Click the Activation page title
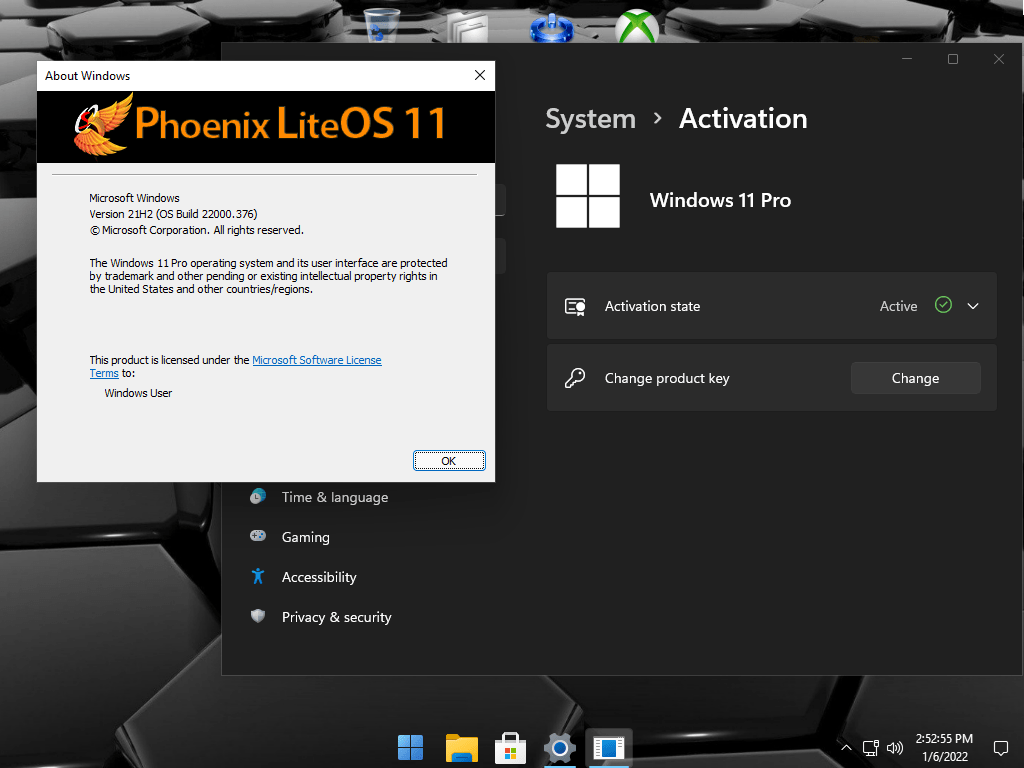This screenshot has width=1024, height=768. click(x=743, y=119)
